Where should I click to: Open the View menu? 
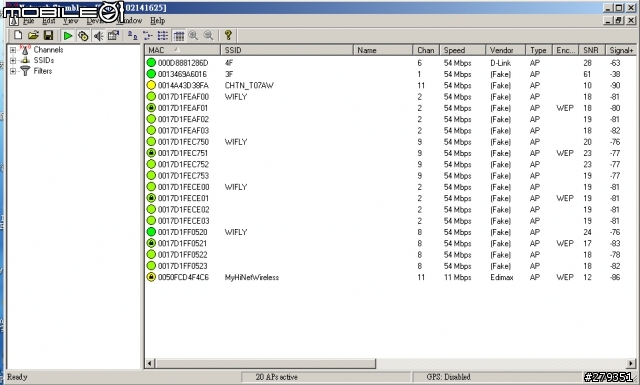70,20
